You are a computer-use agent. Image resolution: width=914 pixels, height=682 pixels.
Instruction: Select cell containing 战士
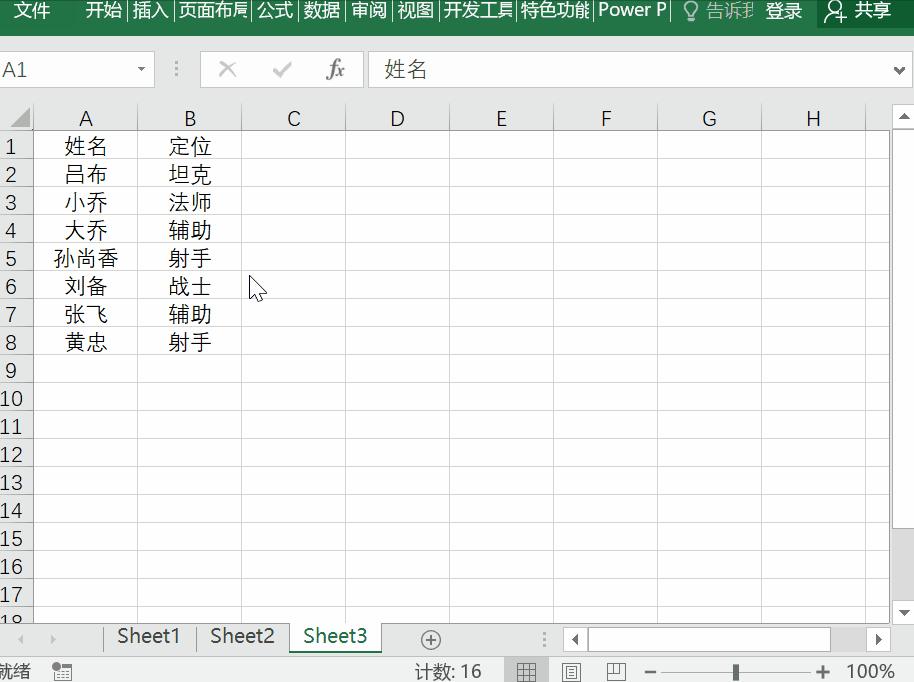point(189,286)
